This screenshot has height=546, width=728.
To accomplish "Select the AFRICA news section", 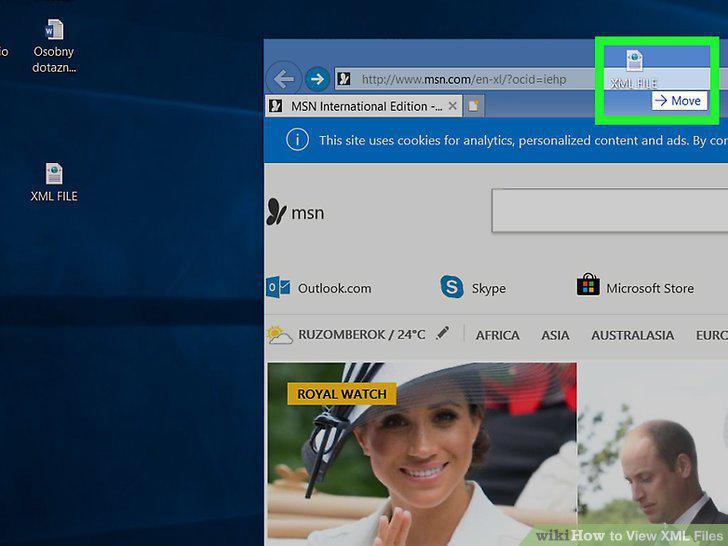I will [x=497, y=335].
